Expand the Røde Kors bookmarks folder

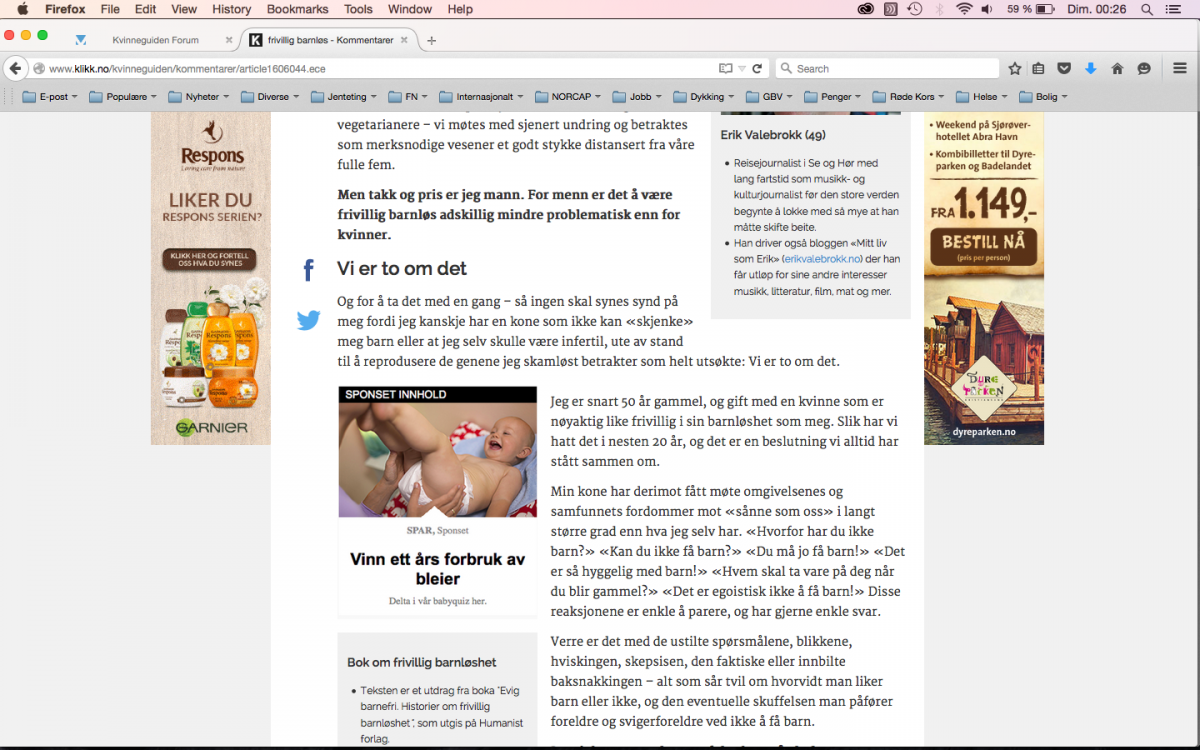pyautogui.click(x=908, y=97)
